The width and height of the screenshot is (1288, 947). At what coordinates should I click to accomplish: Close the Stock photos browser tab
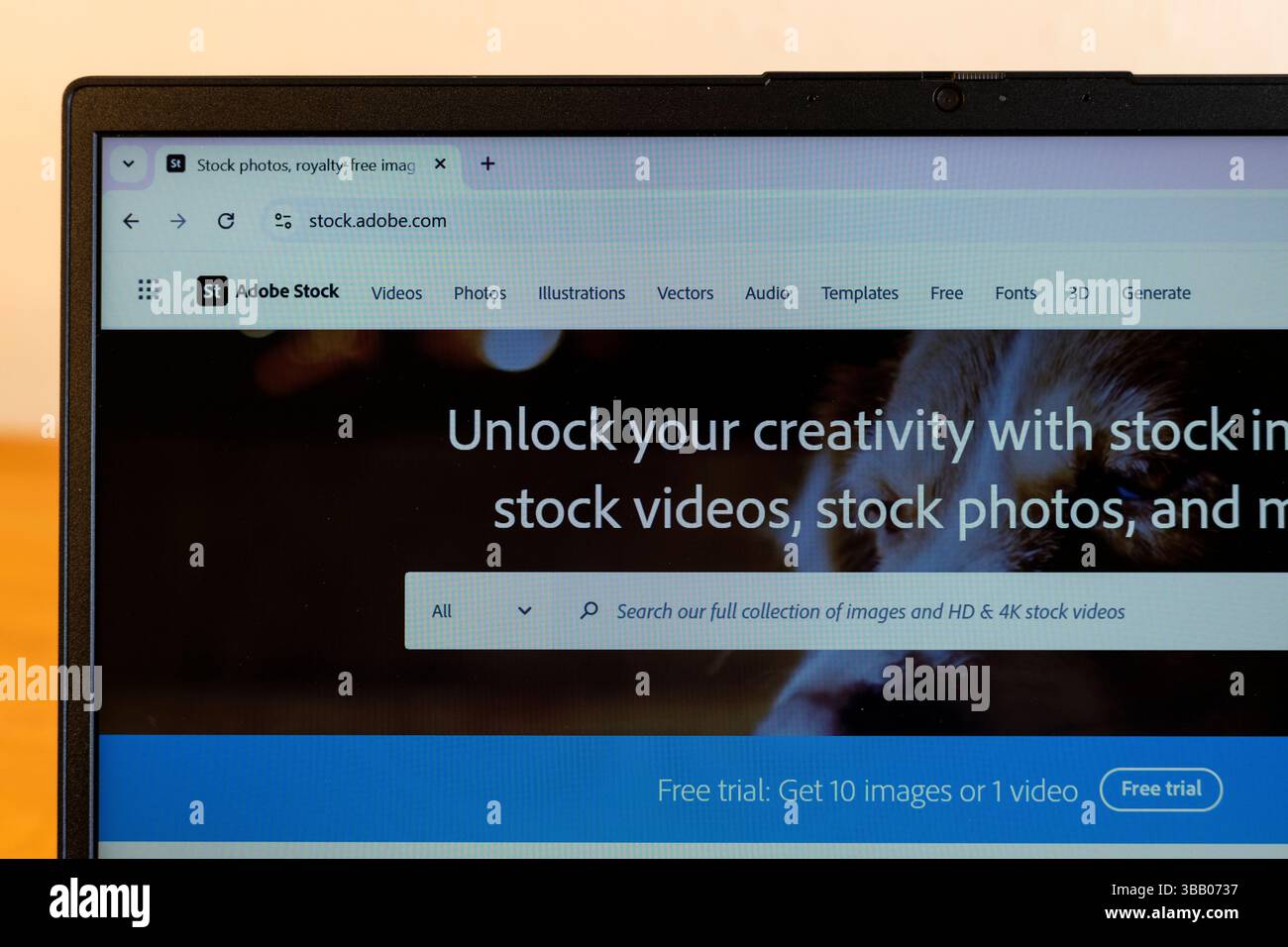(441, 163)
